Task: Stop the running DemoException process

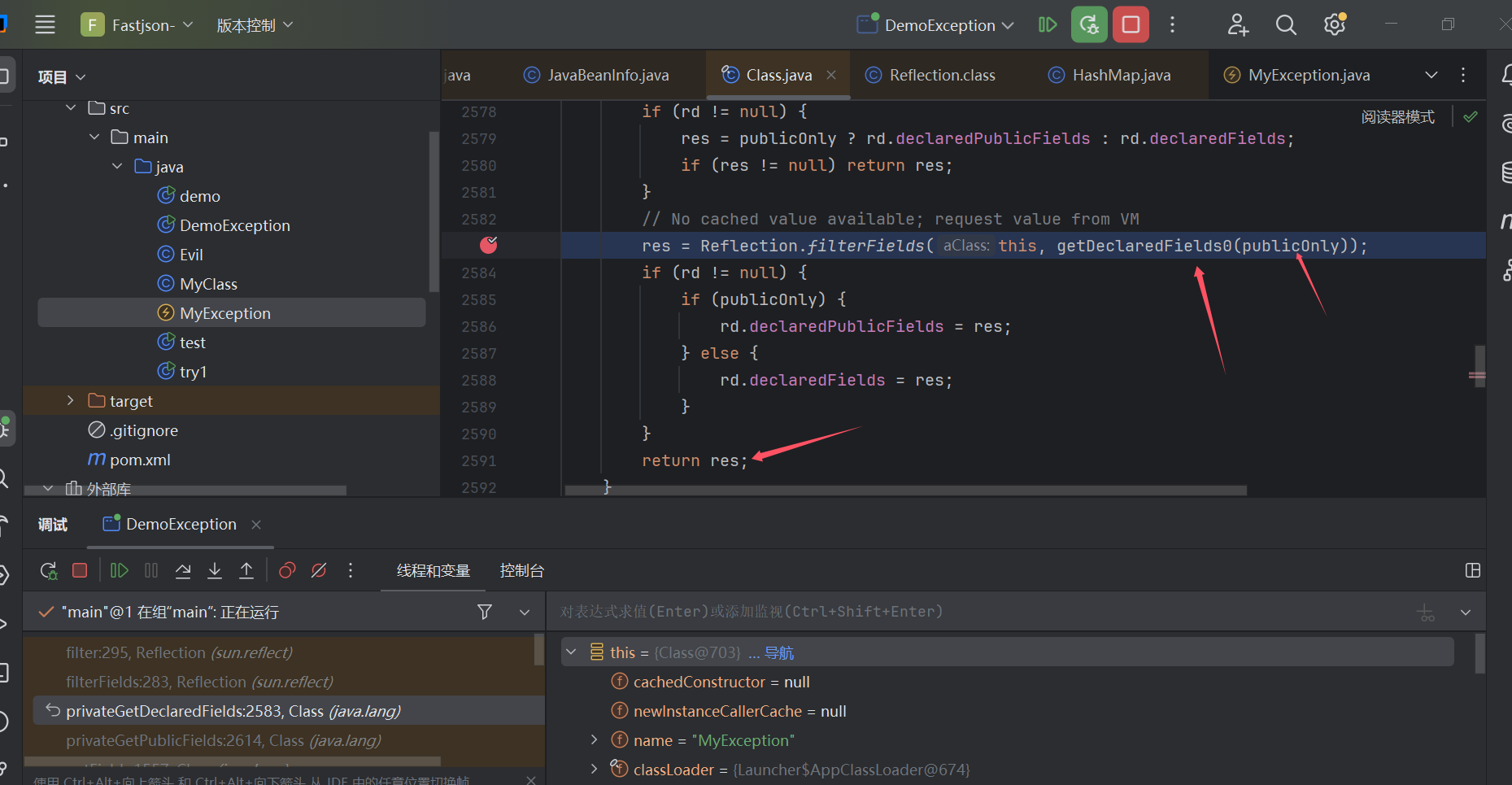Action: click(x=1131, y=24)
